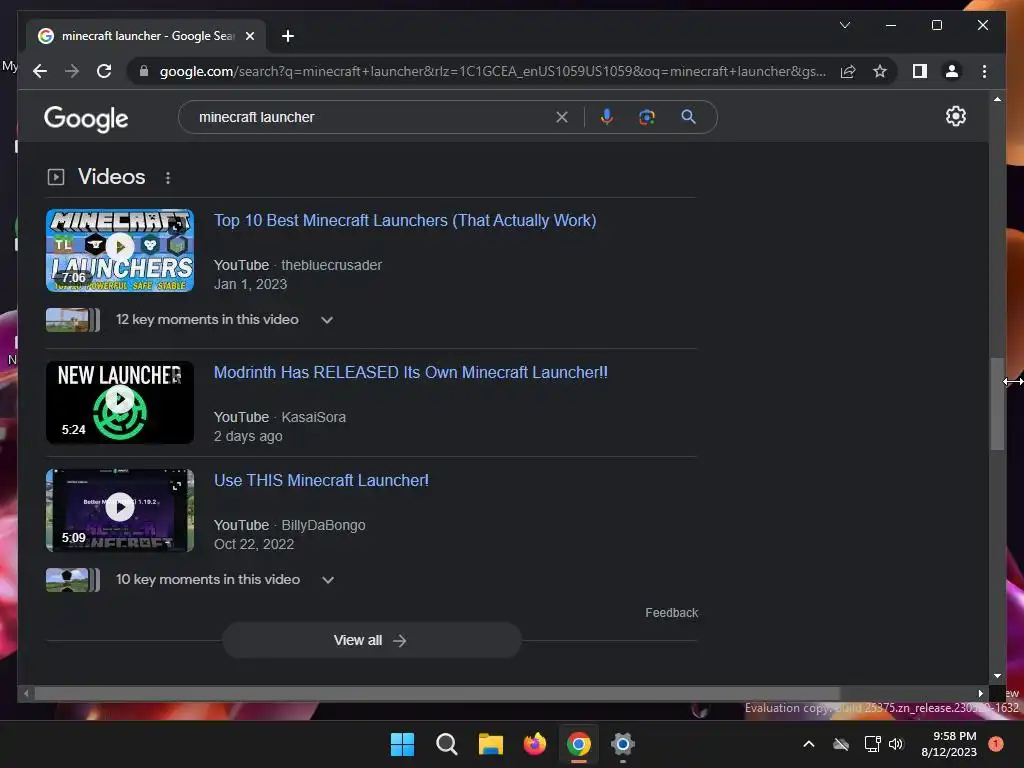
Task: Expand 10 key moments in this video
Action: (328, 580)
